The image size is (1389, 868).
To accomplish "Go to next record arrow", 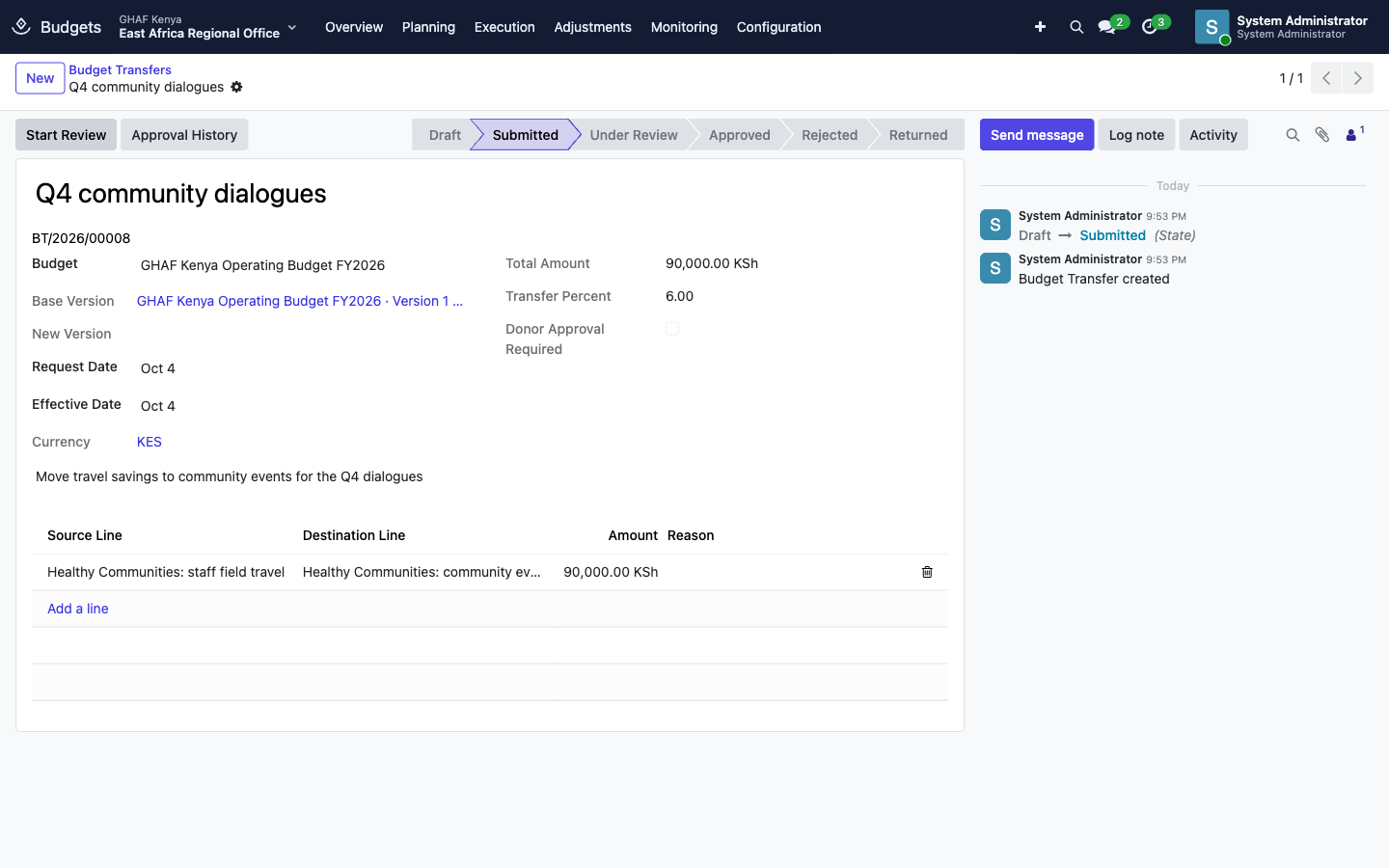I will [1358, 78].
